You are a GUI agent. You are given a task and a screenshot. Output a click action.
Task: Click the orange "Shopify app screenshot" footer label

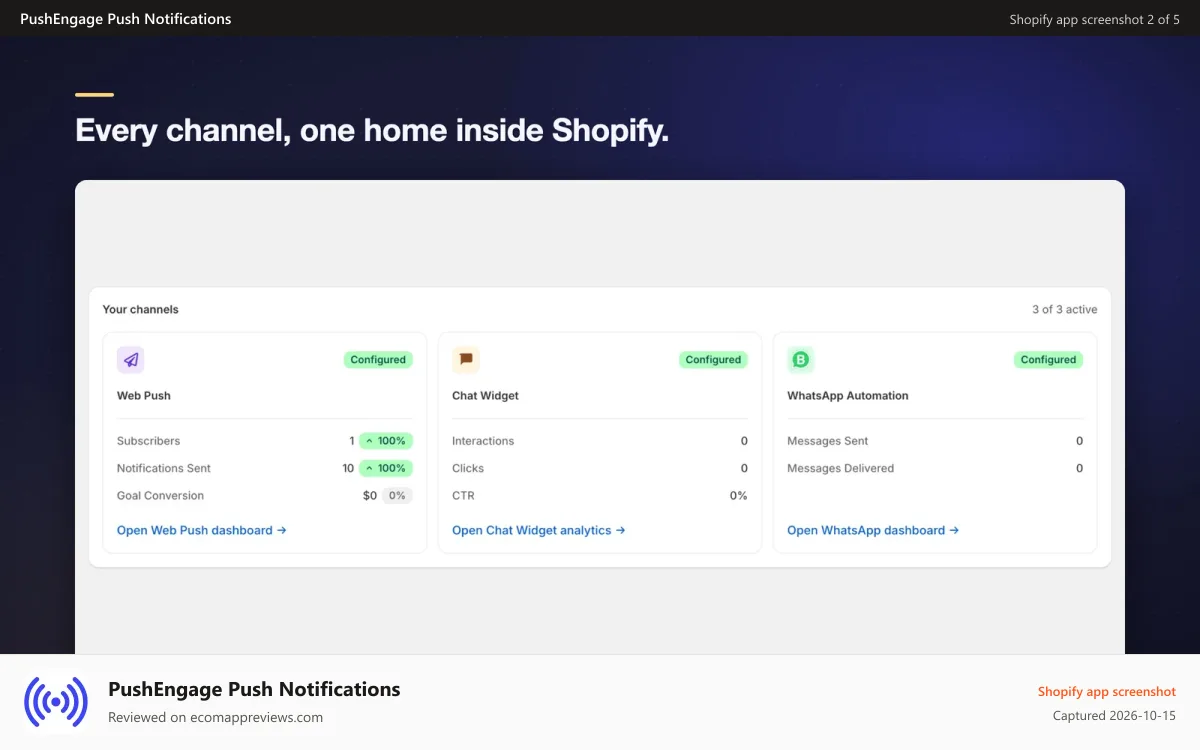coord(1107,692)
